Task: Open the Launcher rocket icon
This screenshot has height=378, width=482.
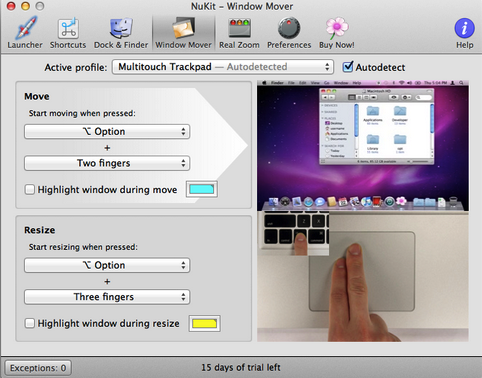Action: [x=25, y=33]
